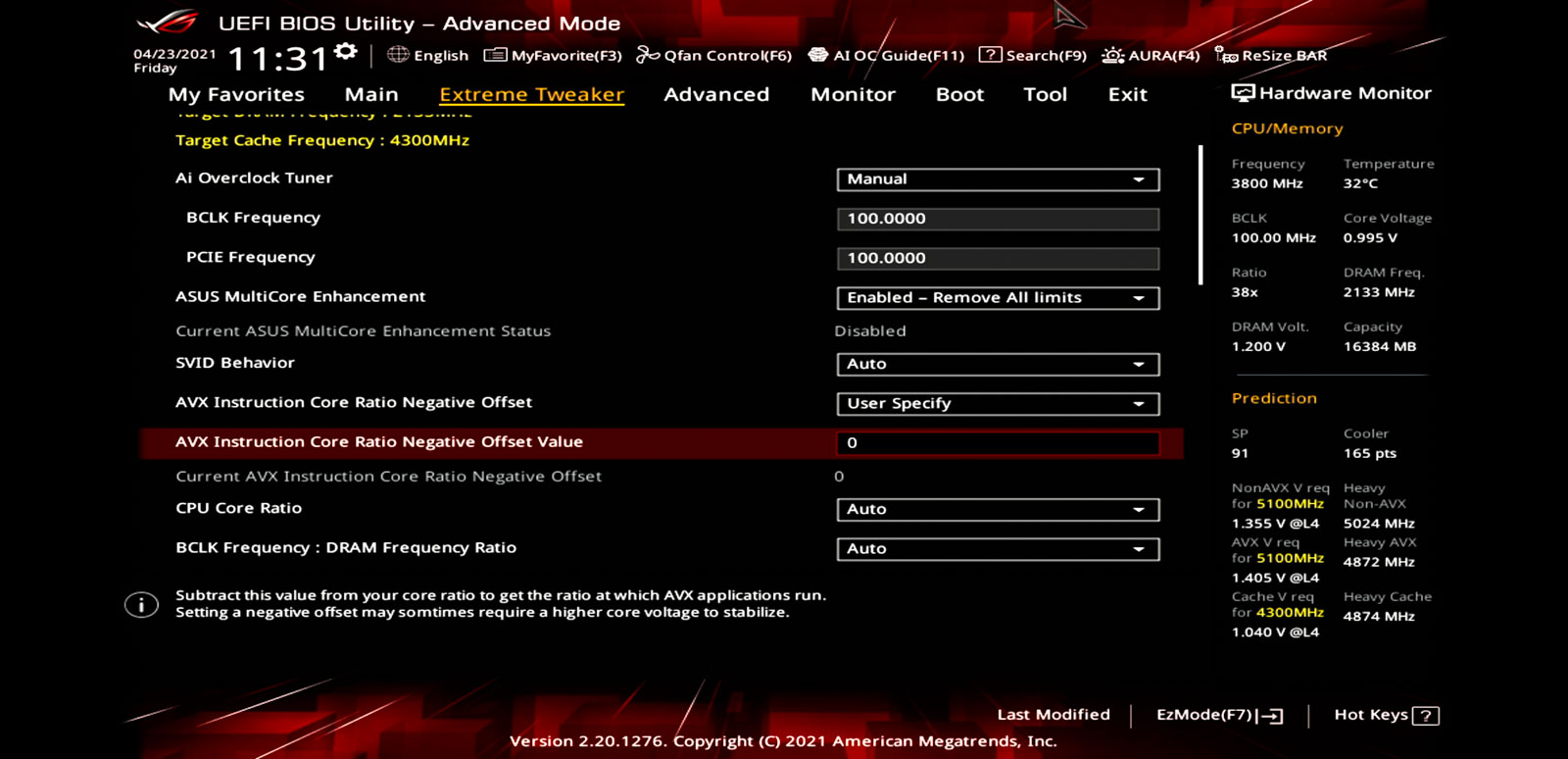
Task: Open the Tool tab
Action: pyautogui.click(x=1045, y=94)
